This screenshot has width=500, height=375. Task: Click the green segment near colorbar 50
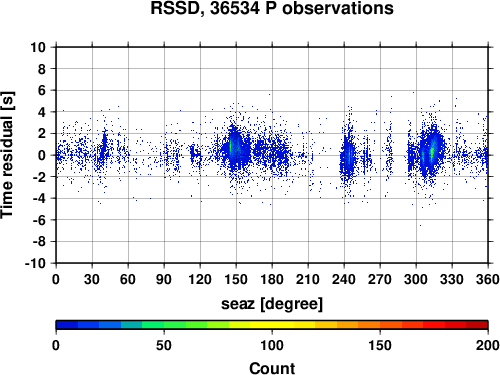coord(164,325)
